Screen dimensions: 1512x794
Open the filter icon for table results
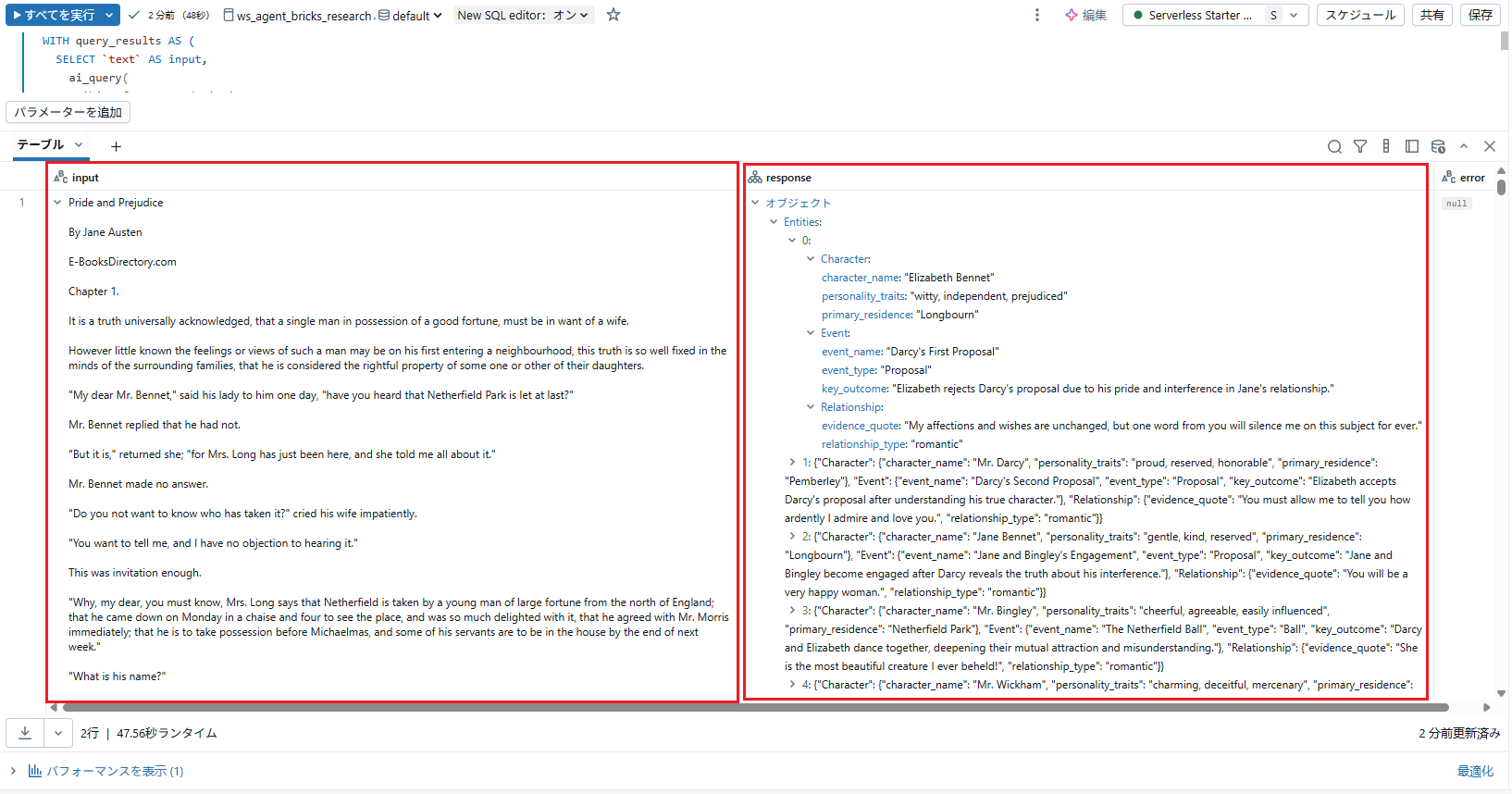[1360, 146]
